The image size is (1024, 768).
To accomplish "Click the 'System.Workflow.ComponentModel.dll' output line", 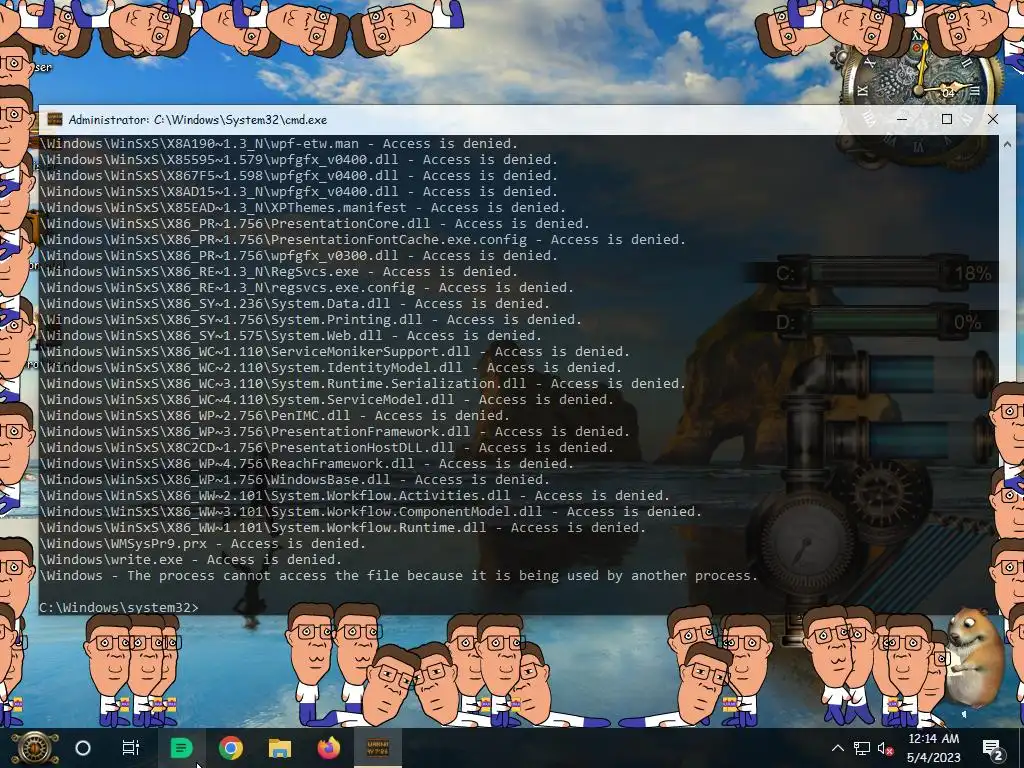I will [371, 511].
